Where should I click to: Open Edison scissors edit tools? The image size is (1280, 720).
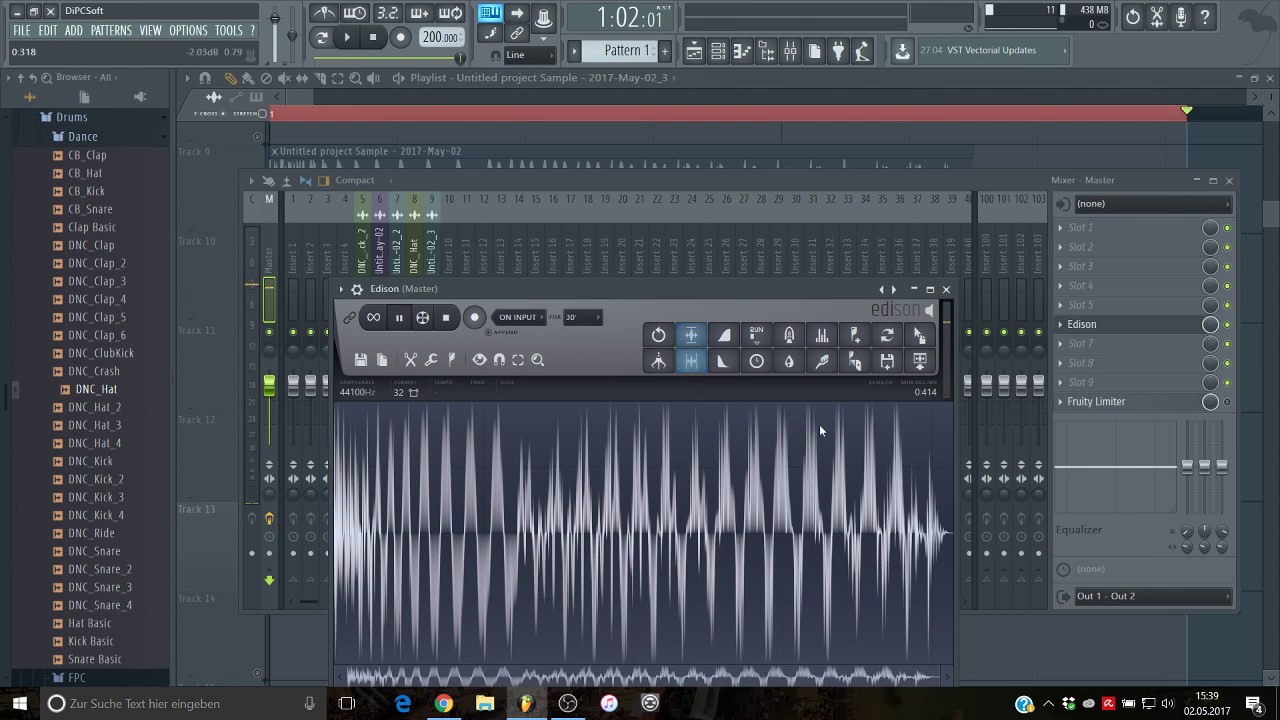tap(410, 360)
